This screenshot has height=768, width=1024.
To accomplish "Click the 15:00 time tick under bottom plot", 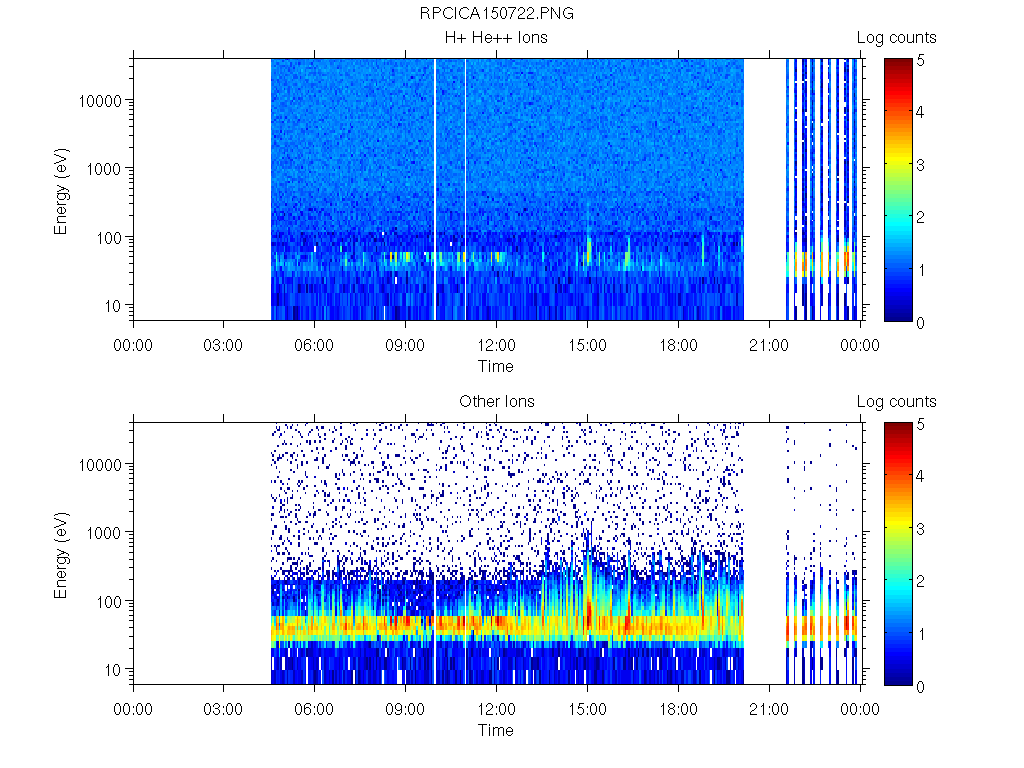I will (587, 709).
